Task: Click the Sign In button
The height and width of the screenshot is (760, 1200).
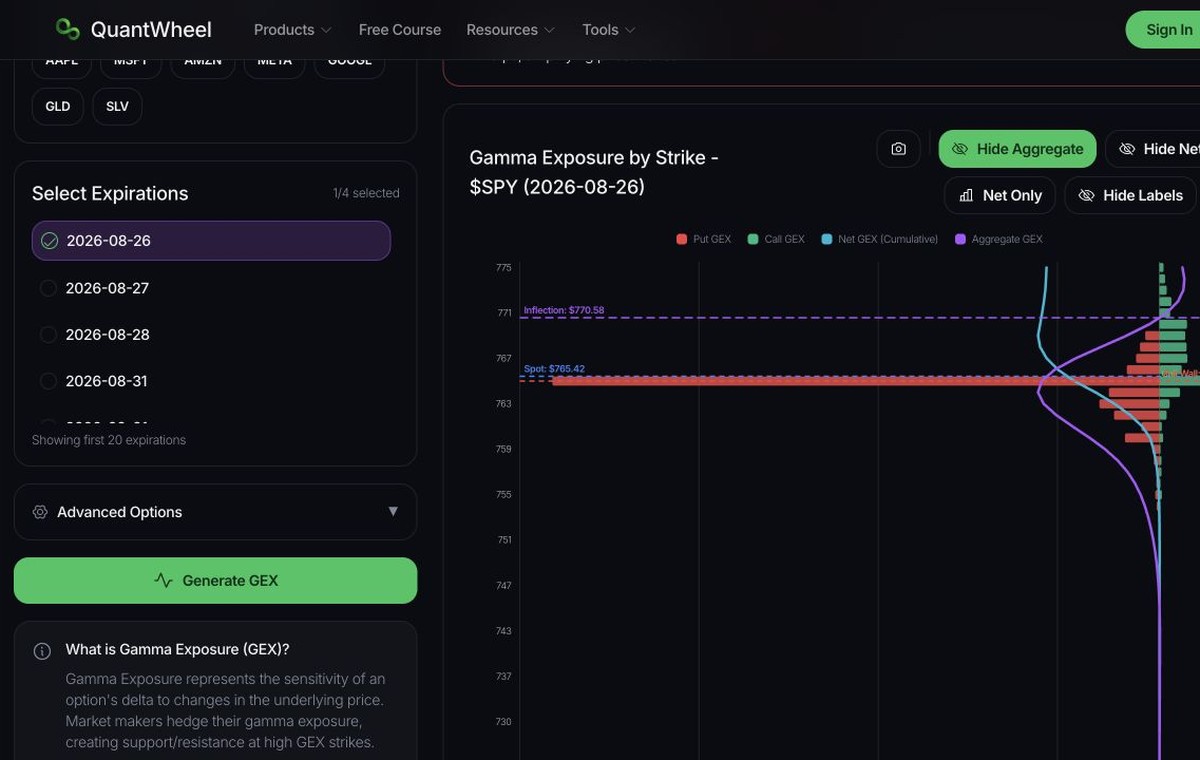Action: [1165, 30]
